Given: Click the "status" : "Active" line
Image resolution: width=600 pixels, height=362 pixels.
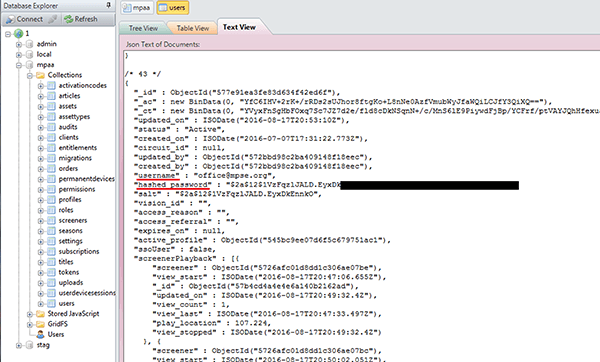Looking at the screenshot, I should coord(180,129).
